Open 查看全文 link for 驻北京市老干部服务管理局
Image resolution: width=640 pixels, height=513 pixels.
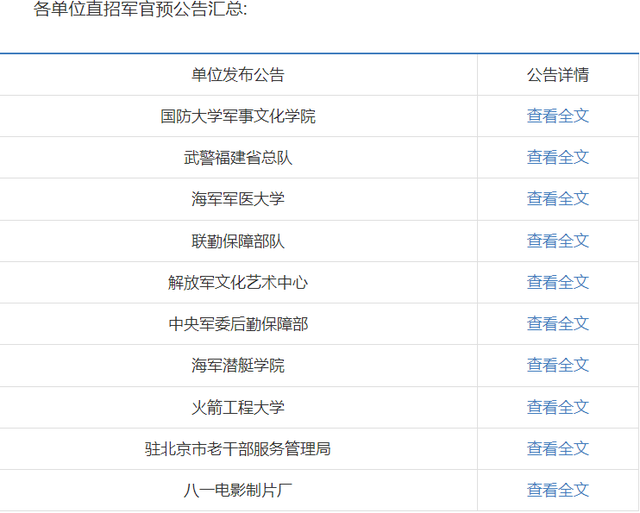558,448
